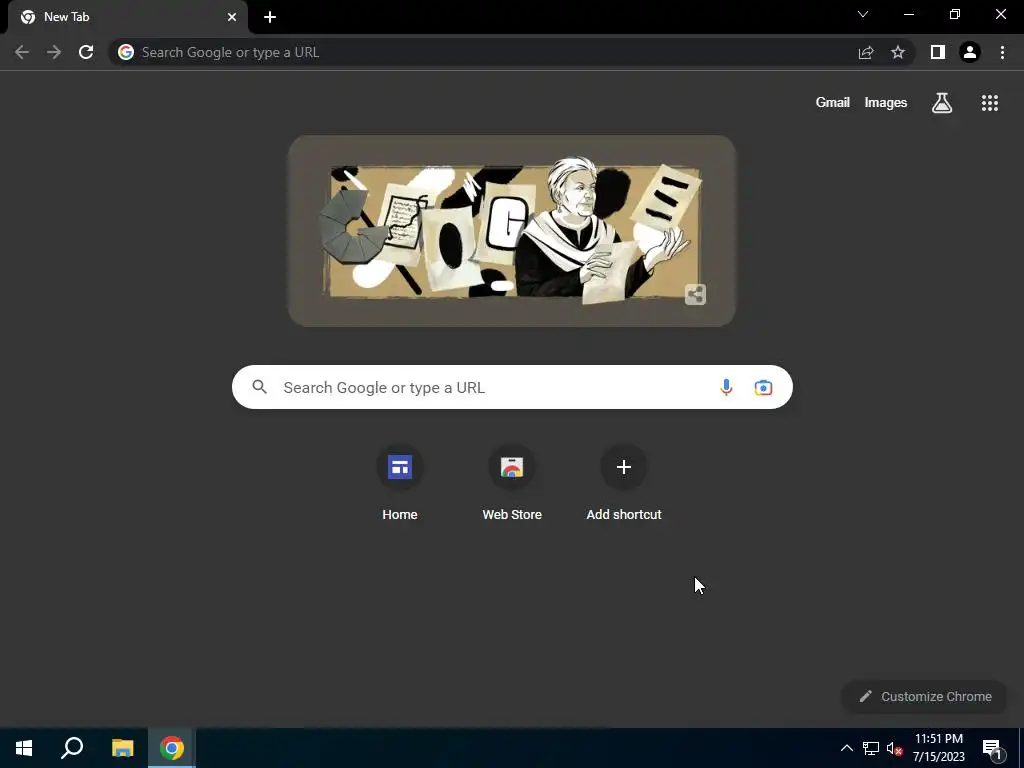Open the Images link

click(x=886, y=103)
